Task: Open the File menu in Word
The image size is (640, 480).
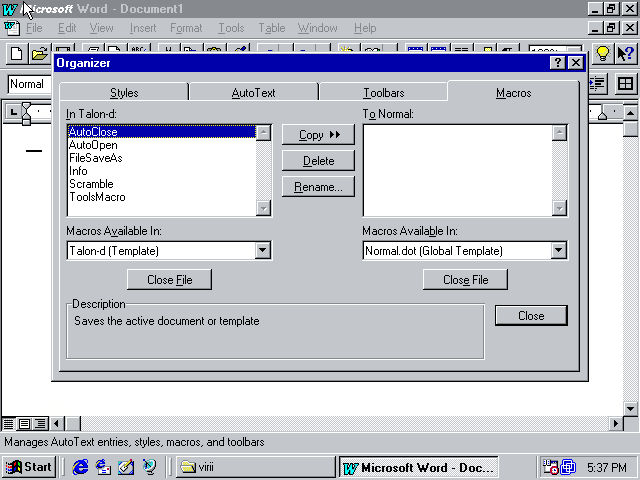Action: tap(34, 28)
